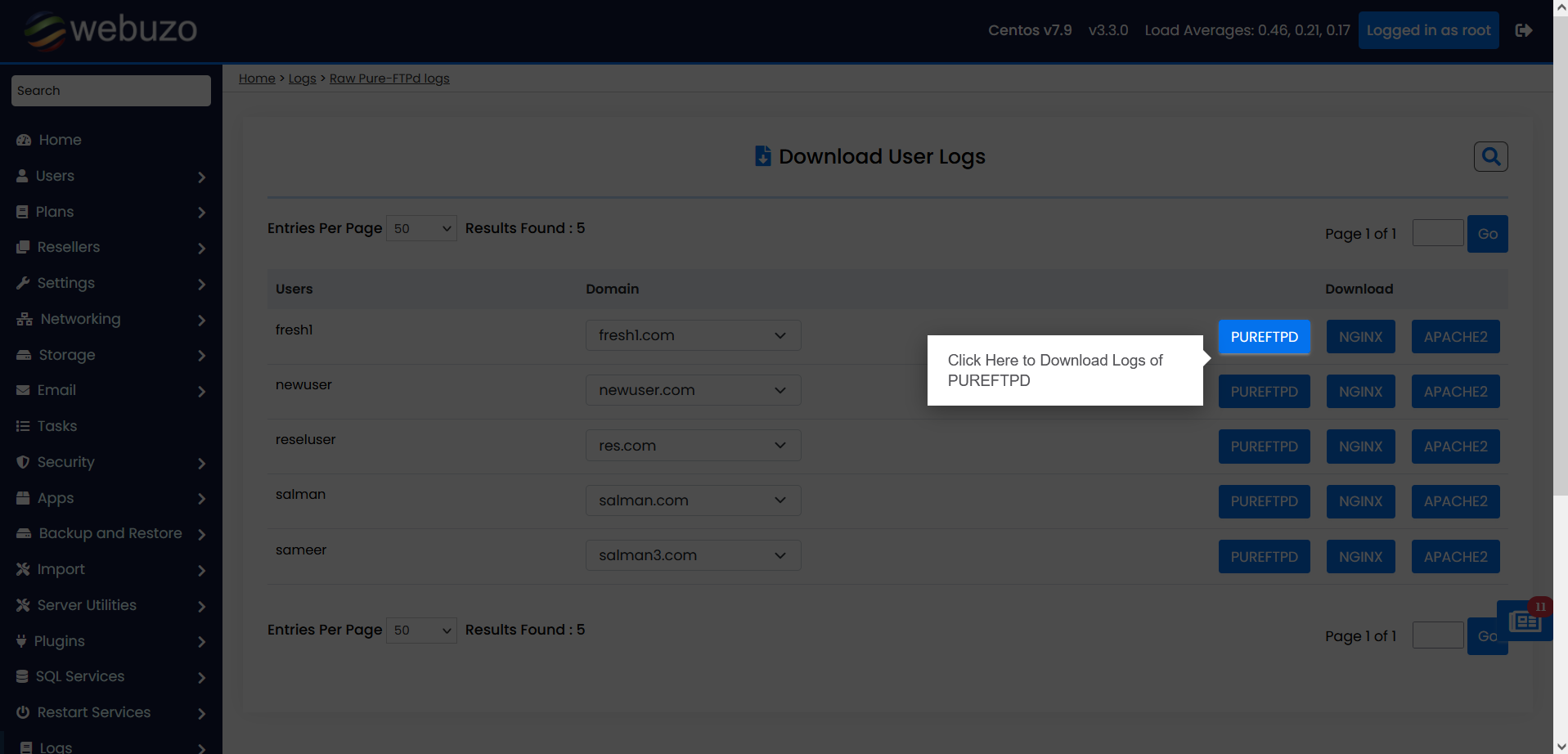Download APACHE2 logs for fresh1

(x=1455, y=337)
